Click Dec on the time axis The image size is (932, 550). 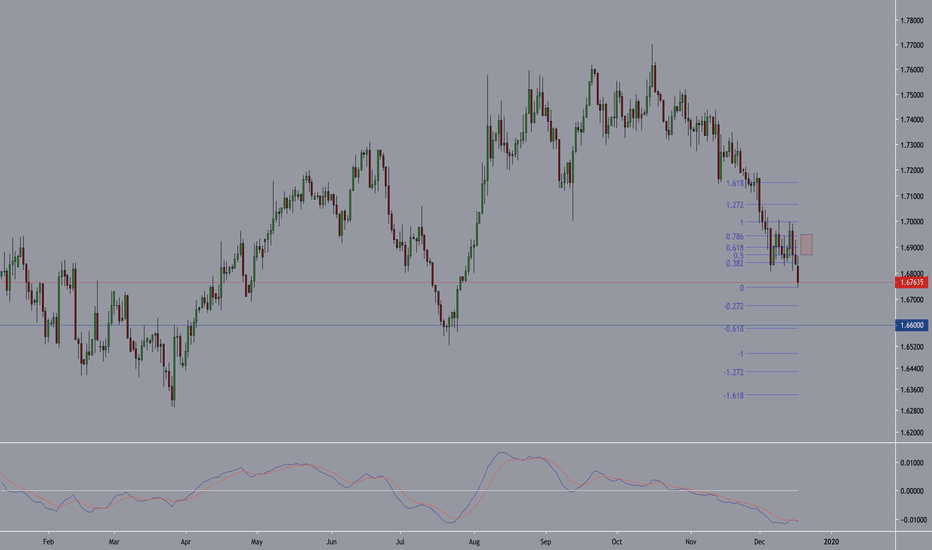pyautogui.click(x=762, y=540)
